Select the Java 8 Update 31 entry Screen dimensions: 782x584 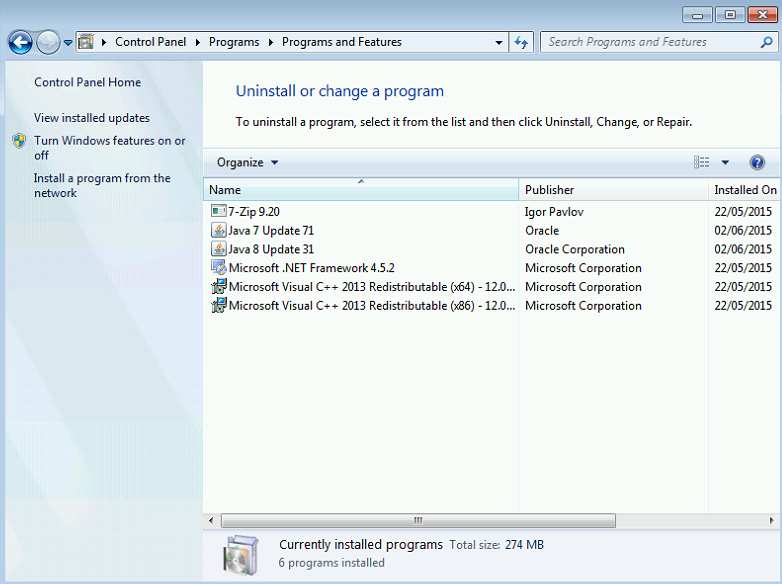click(271, 249)
